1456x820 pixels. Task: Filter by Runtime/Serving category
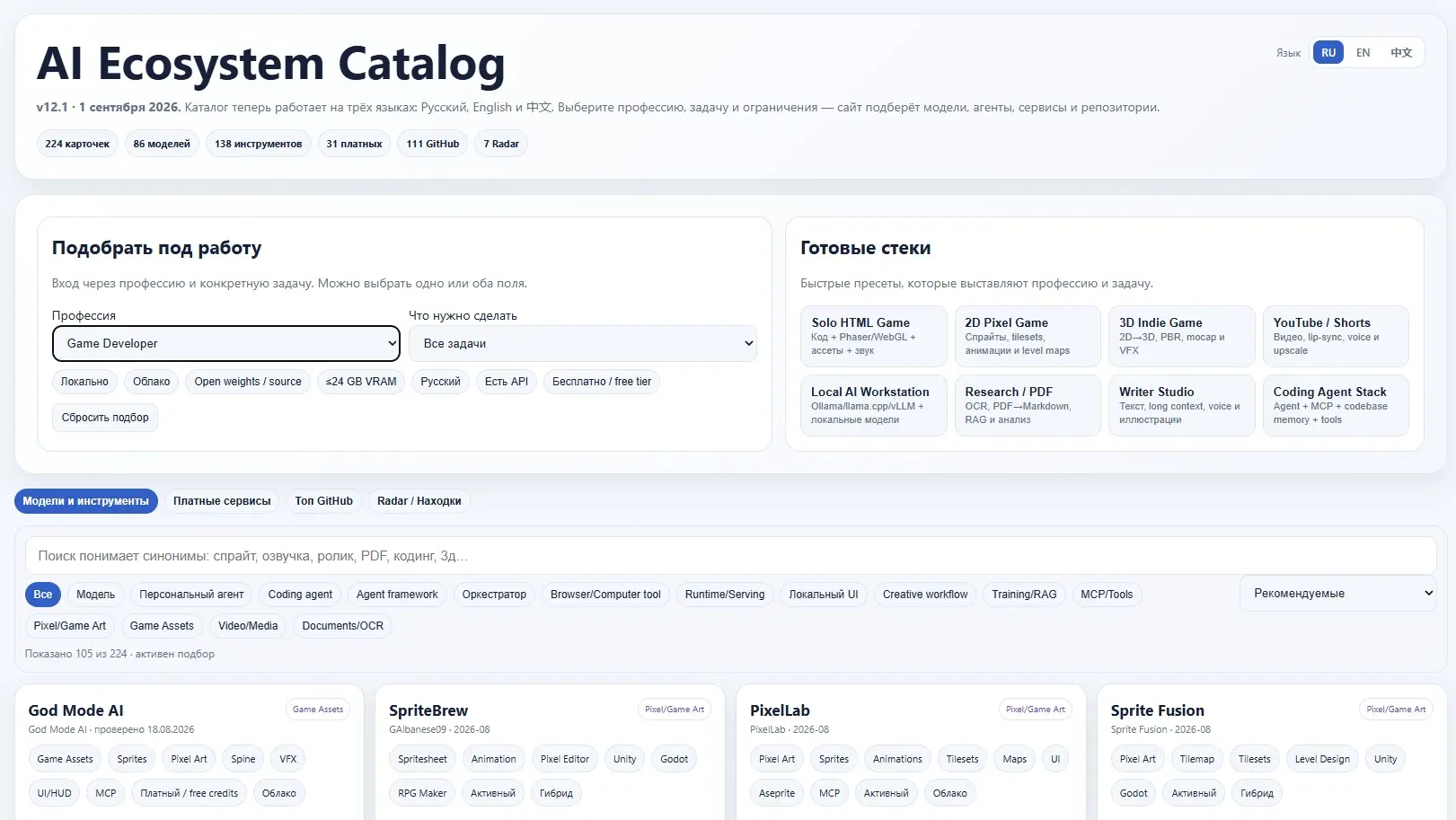725,595
